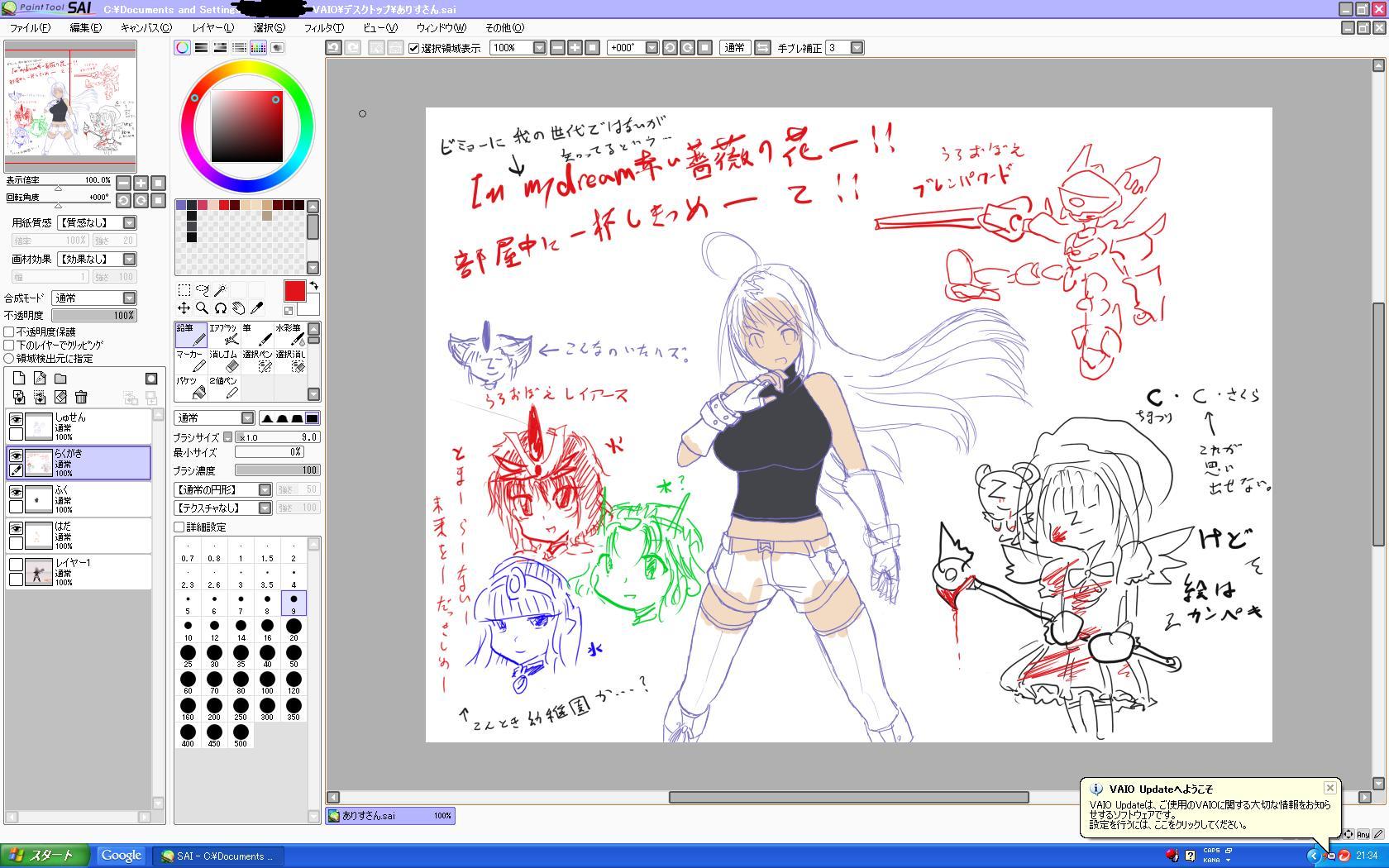Open the ファイル menu
Viewport: 1389px width, 868px height.
pos(30,27)
